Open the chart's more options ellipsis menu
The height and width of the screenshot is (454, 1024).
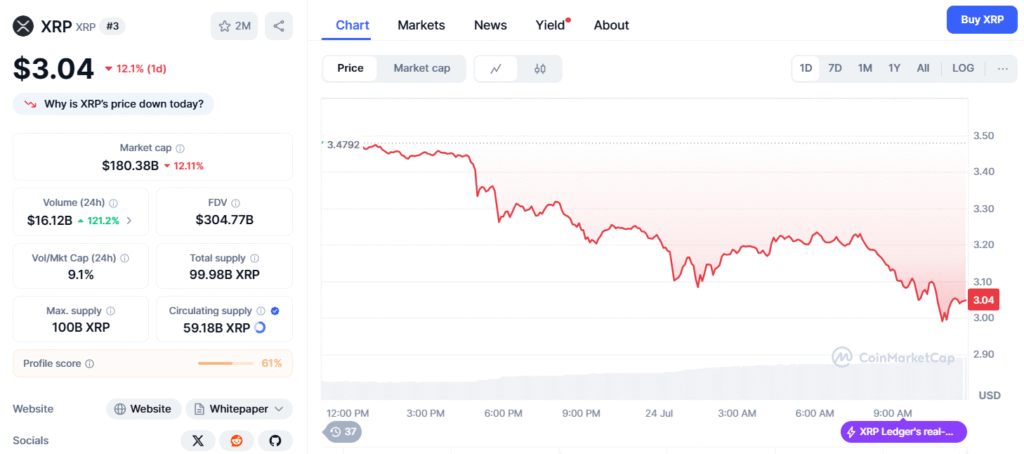tap(1002, 68)
